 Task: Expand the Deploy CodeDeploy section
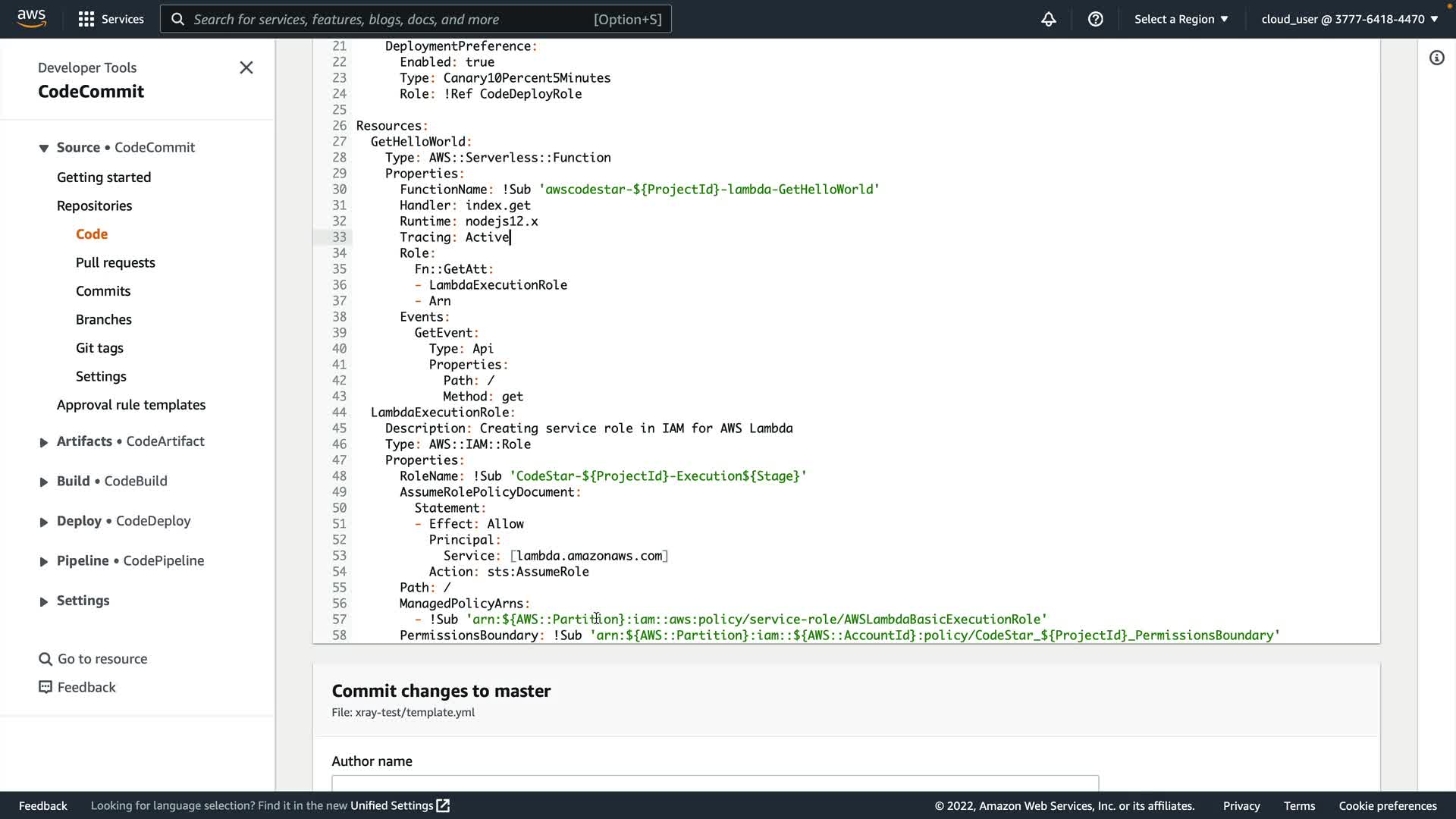pyautogui.click(x=44, y=522)
